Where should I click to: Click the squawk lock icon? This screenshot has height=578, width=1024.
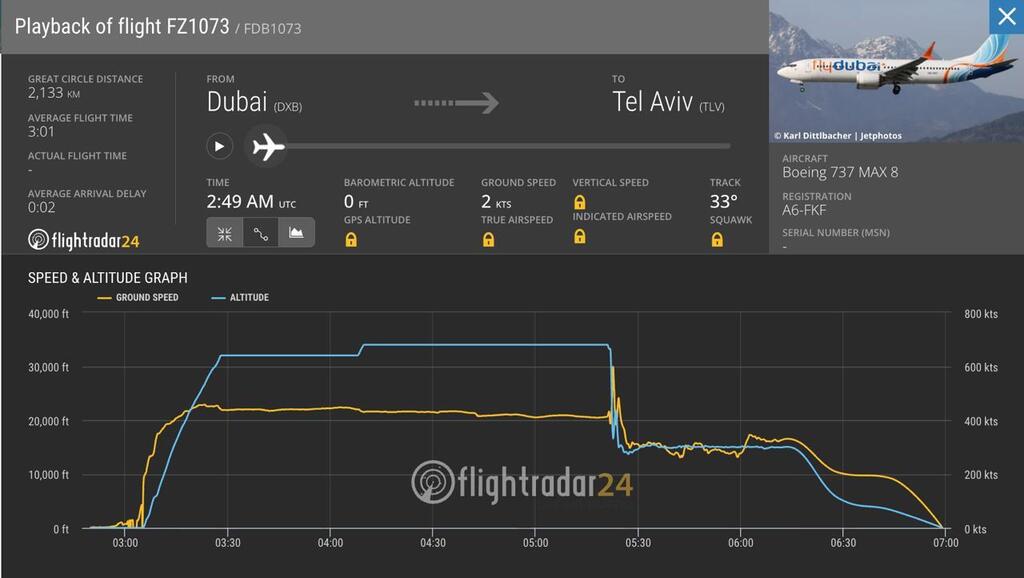tap(717, 240)
